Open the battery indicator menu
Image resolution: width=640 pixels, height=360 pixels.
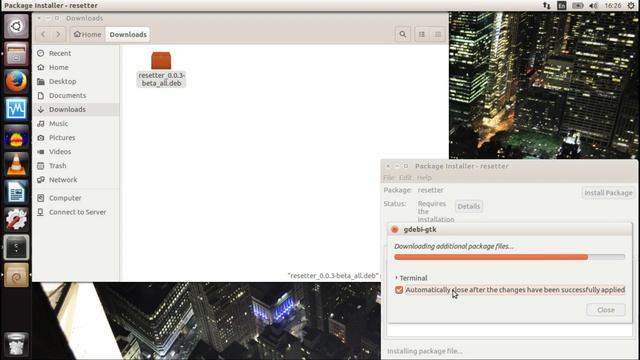click(x=578, y=6)
